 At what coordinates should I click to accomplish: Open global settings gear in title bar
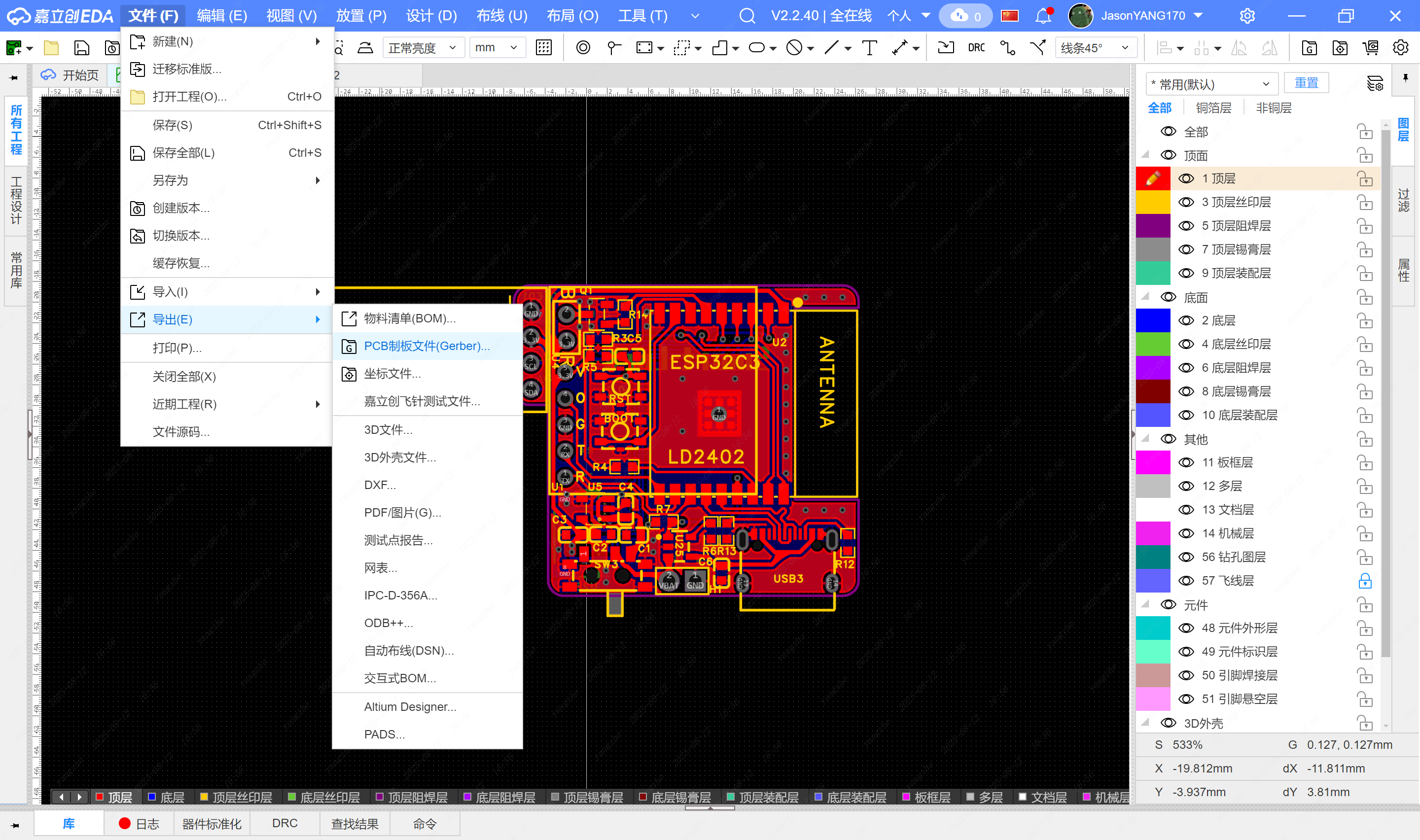[1247, 16]
